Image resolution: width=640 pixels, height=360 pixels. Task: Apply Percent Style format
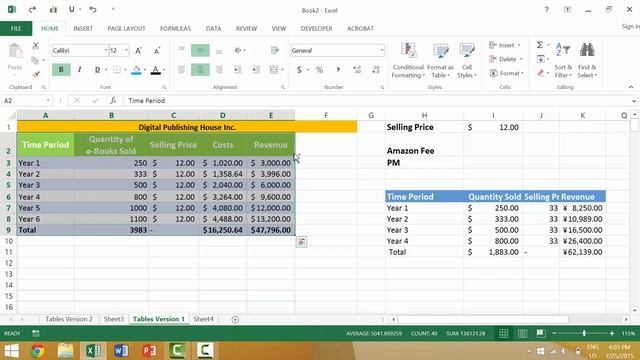click(319, 70)
